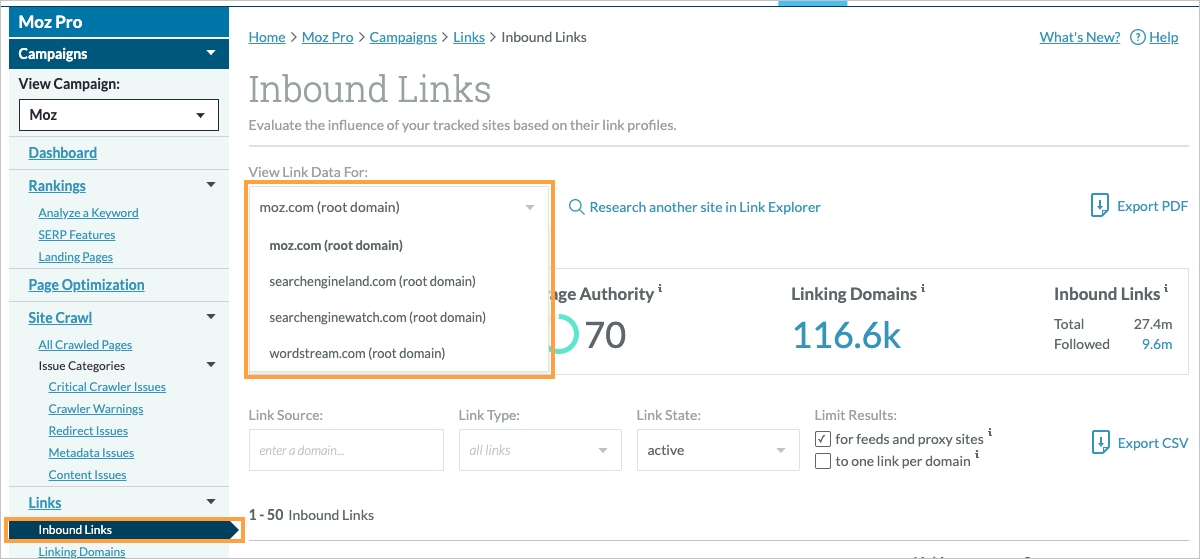1200x559 pixels.
Task: Click info icon beside Inbound Links heading
Action: coord(1164,289)
